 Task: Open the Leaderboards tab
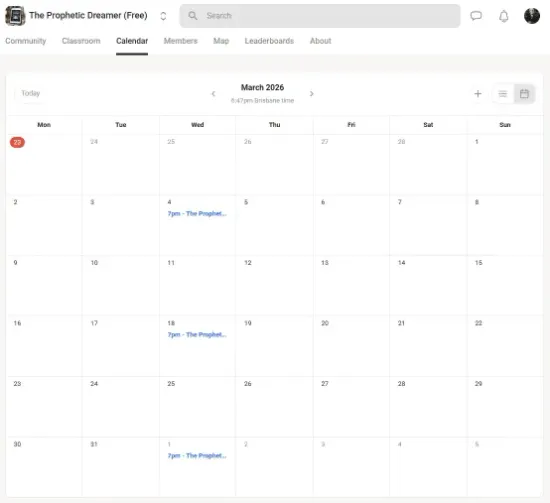(269, 41)
